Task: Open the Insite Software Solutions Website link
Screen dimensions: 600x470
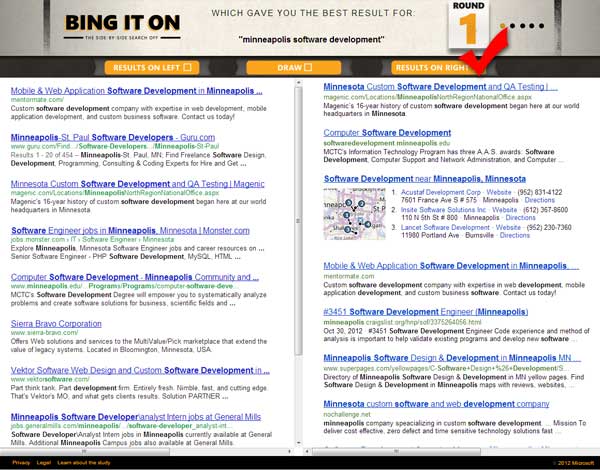Action: click(x=504, y=210)
